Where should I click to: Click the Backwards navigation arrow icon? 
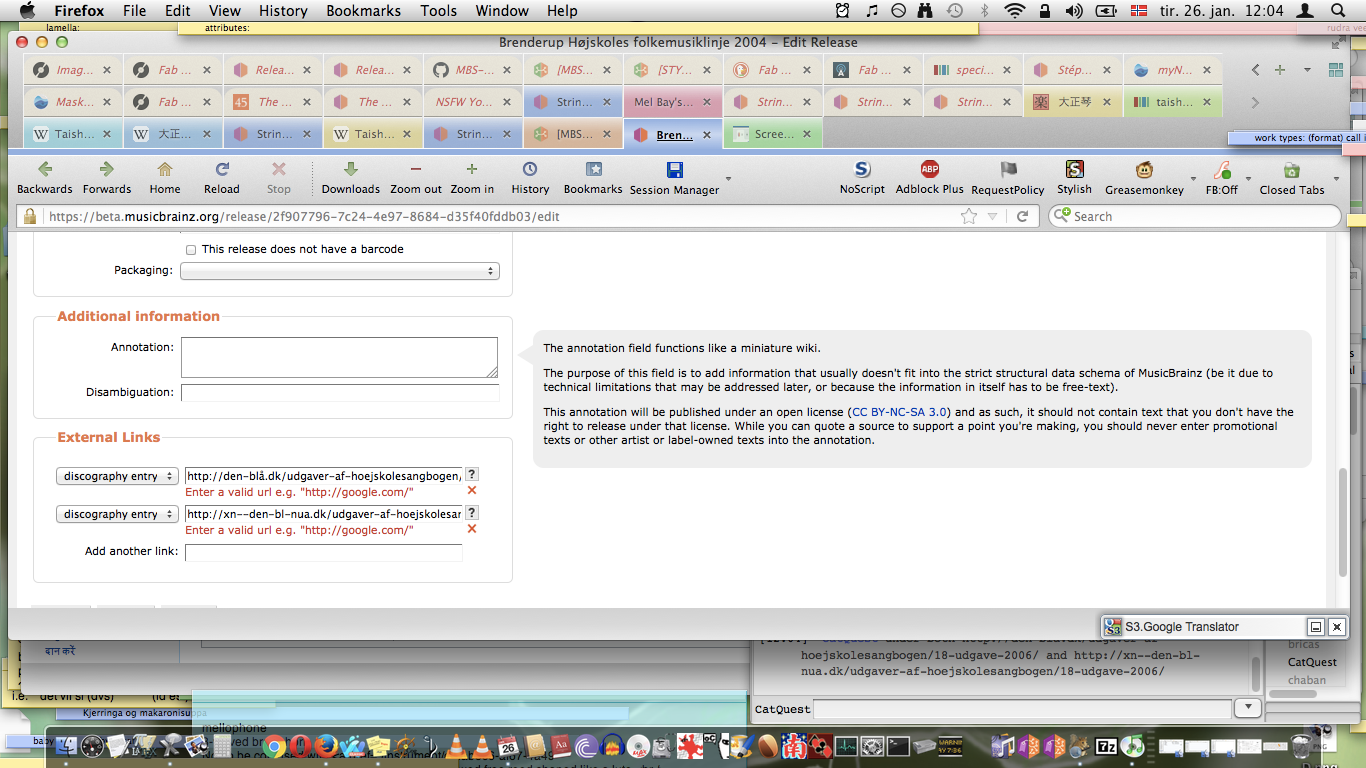pyautogui.click(x=45, y=170)
